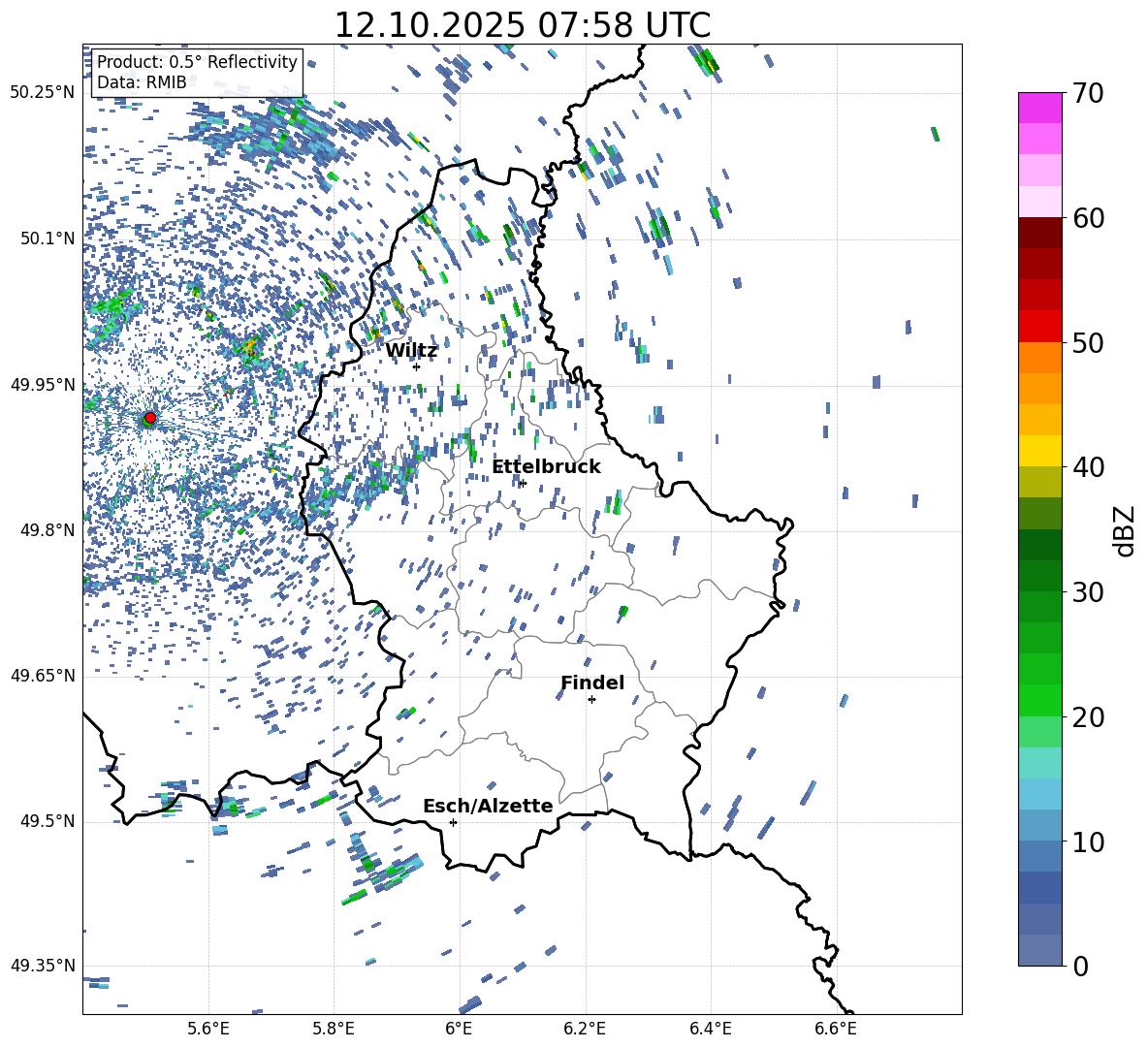
Task: Click the red radar site marker
Action: click(149, 418)
